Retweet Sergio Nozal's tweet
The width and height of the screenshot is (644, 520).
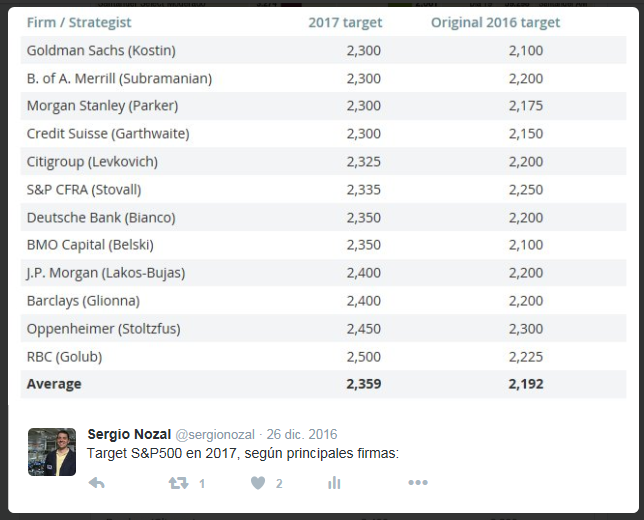coord(178,483)
